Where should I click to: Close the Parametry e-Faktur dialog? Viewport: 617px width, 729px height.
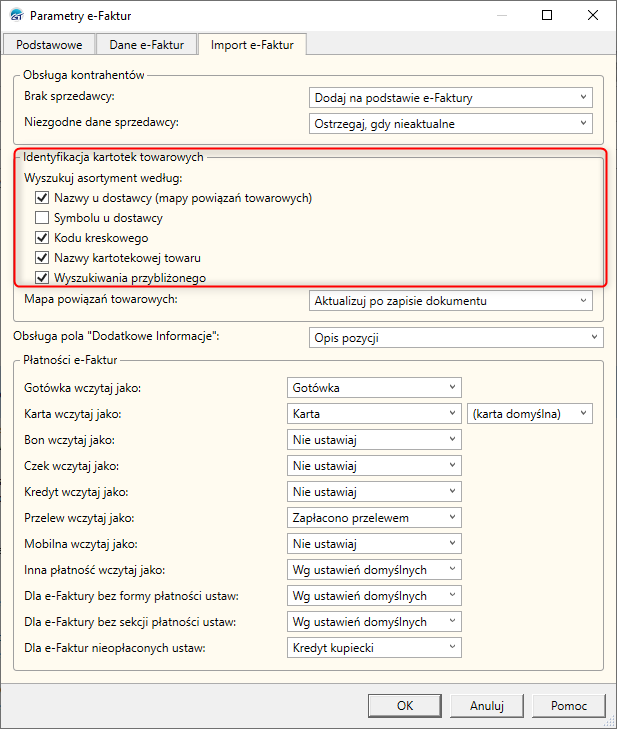592,16
